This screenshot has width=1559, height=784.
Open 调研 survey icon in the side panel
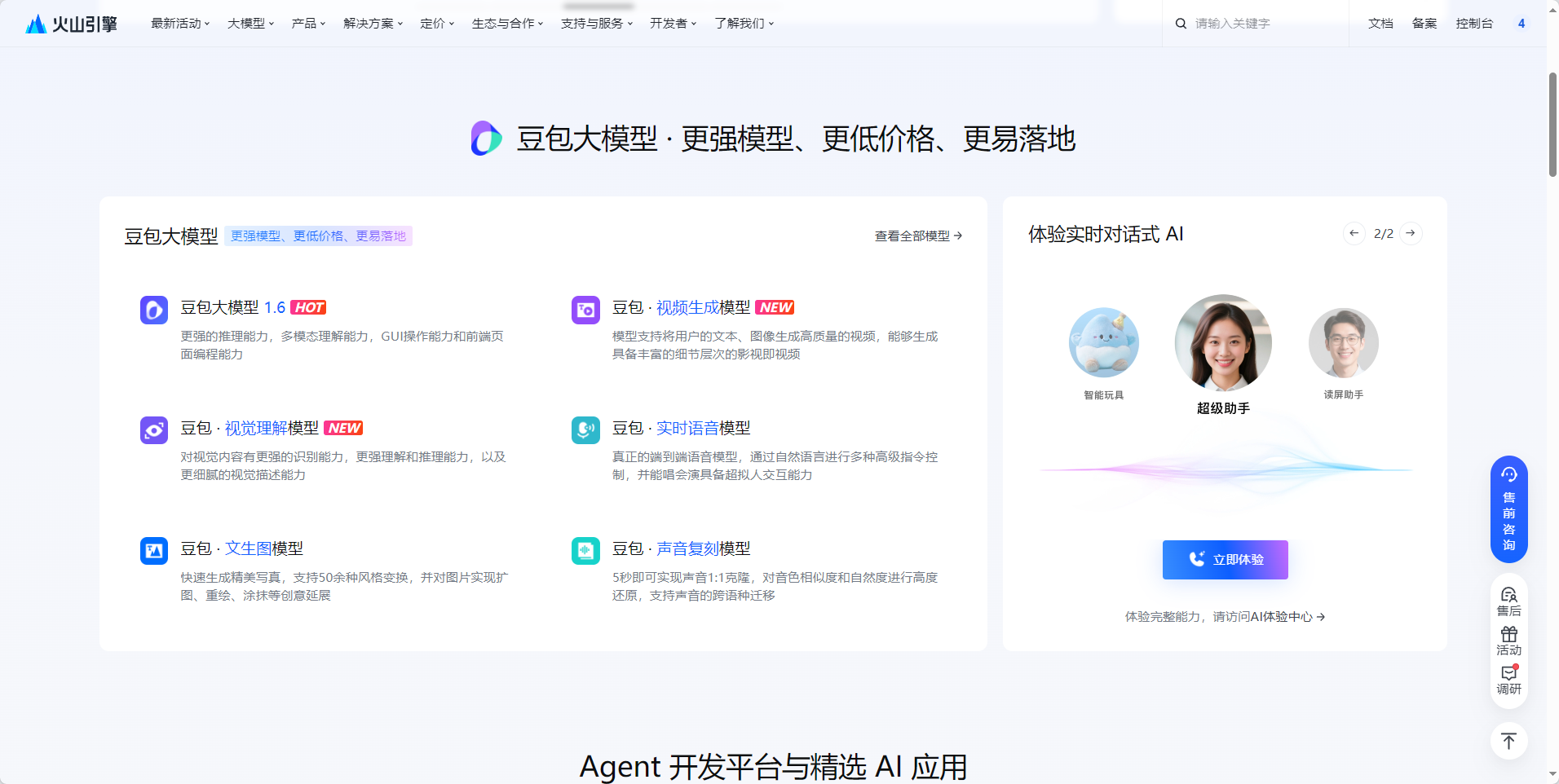pyautogui.click(x=1509, y=680)
